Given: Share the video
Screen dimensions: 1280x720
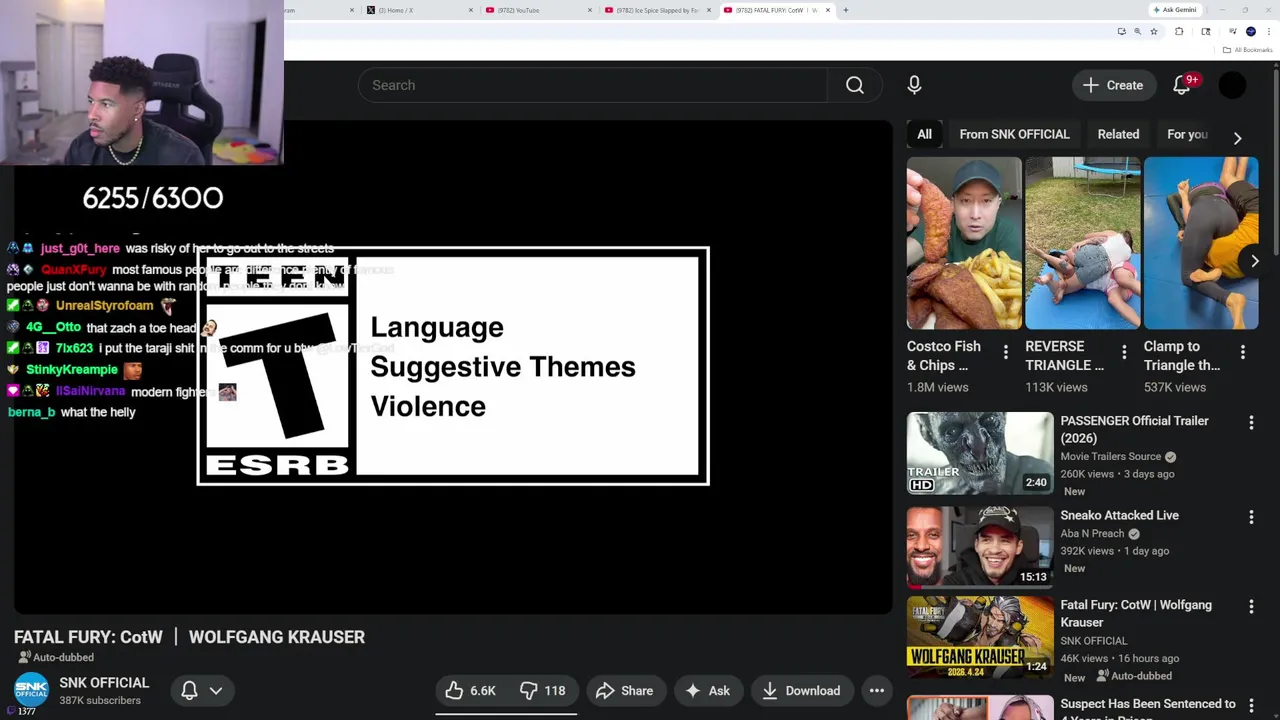Looking at the screenshot, I should coord(624,690).
